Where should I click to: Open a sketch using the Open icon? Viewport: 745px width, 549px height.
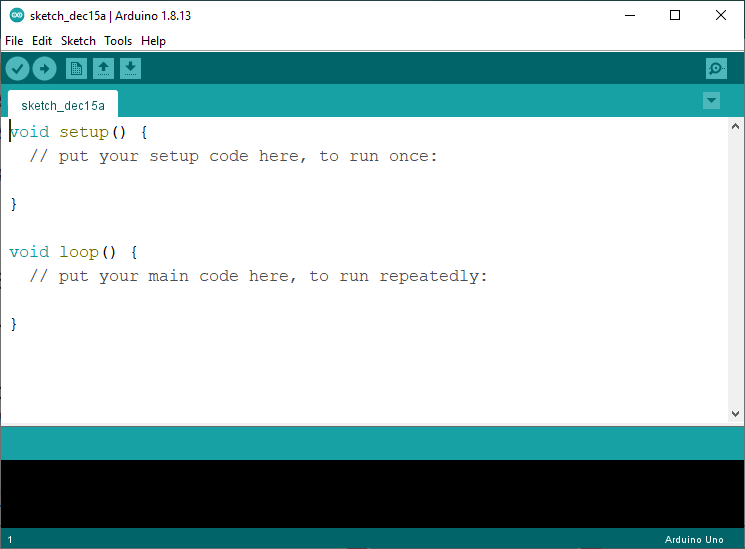(x=103, y=68)
